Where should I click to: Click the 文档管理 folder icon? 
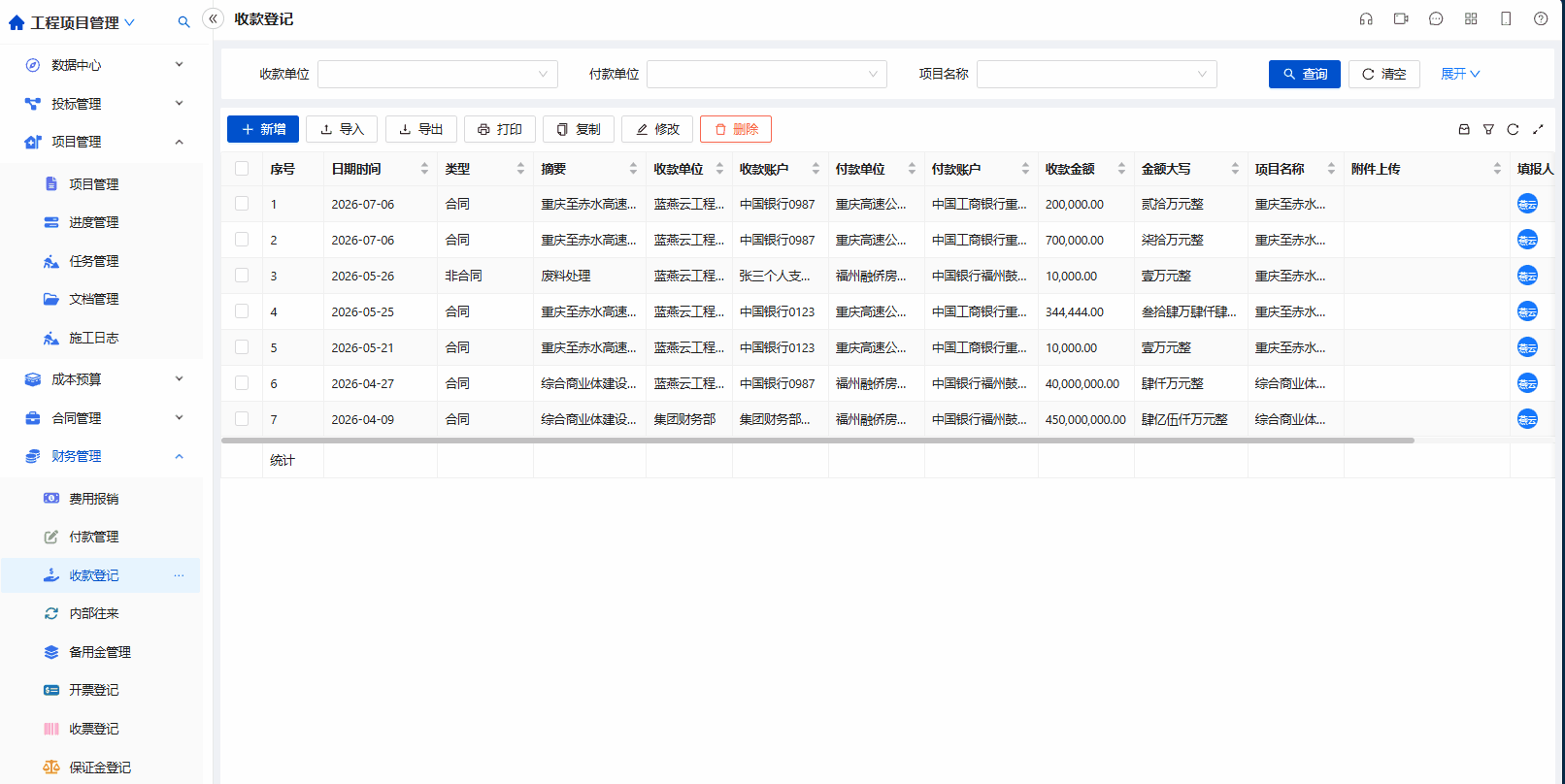coord(51,299)
